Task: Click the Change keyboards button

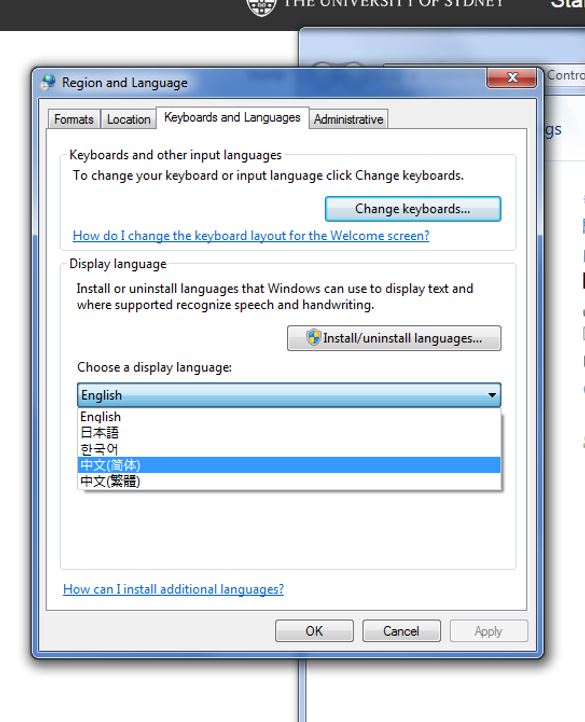Action: pos(413,209)
